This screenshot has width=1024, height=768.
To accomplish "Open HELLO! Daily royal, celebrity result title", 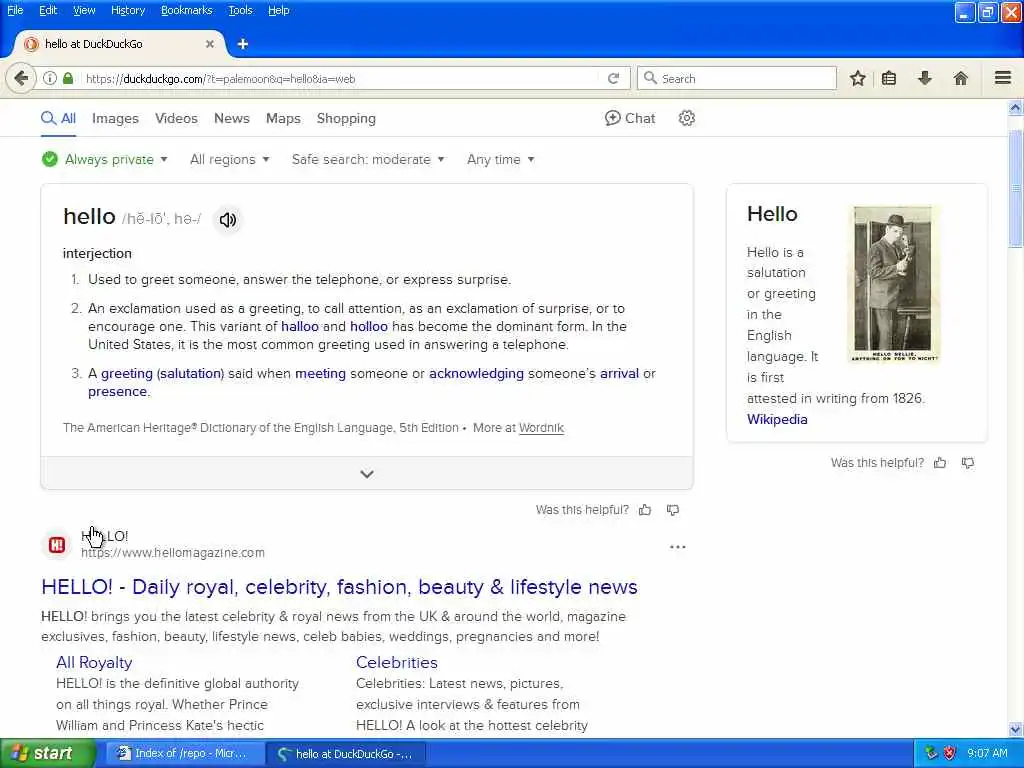I will click(x=340, y=586).
